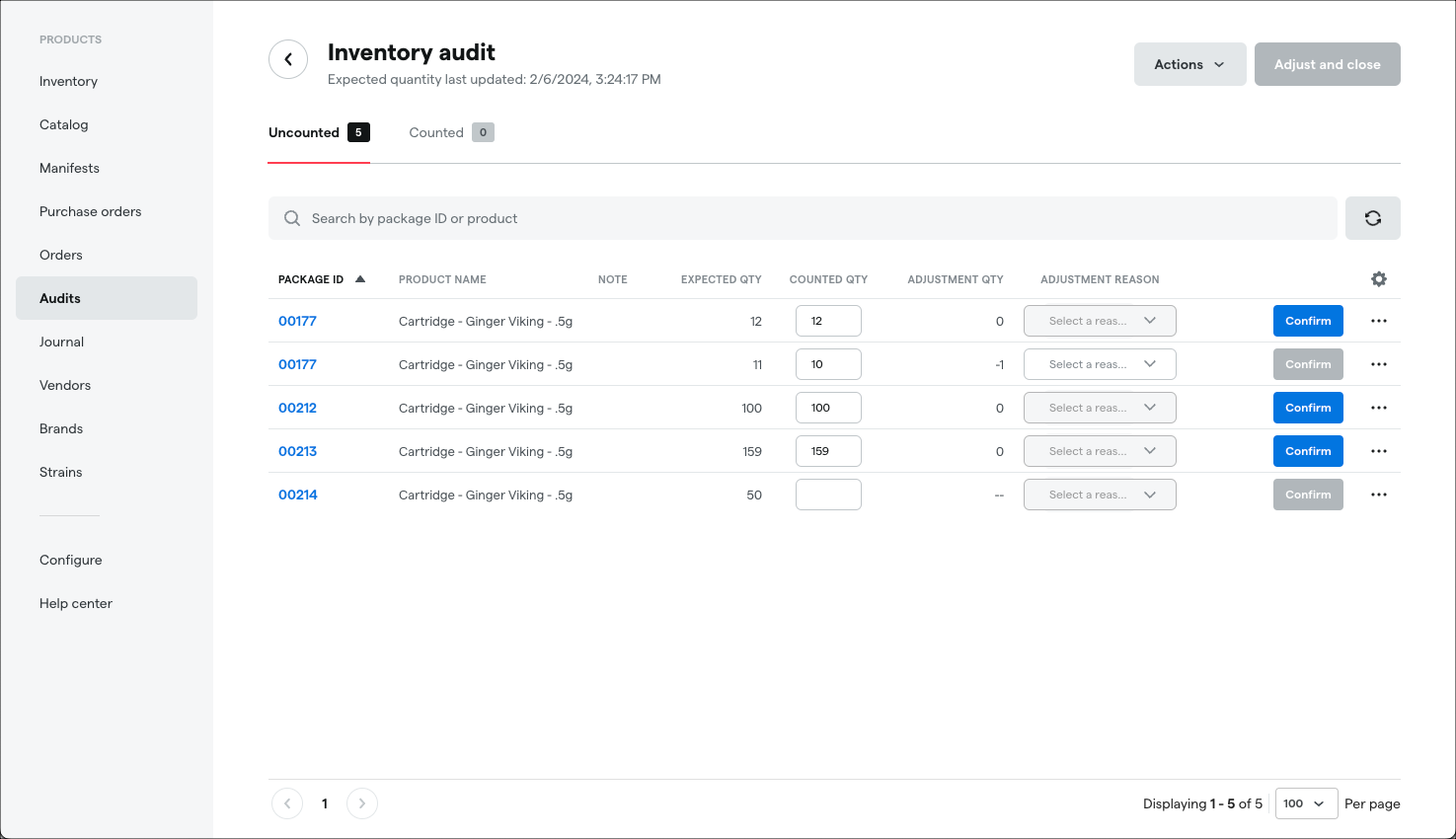Sort by Package ID arrow
The width and height of the screenshot is (1456, 839).
click(x=360, y=279)
